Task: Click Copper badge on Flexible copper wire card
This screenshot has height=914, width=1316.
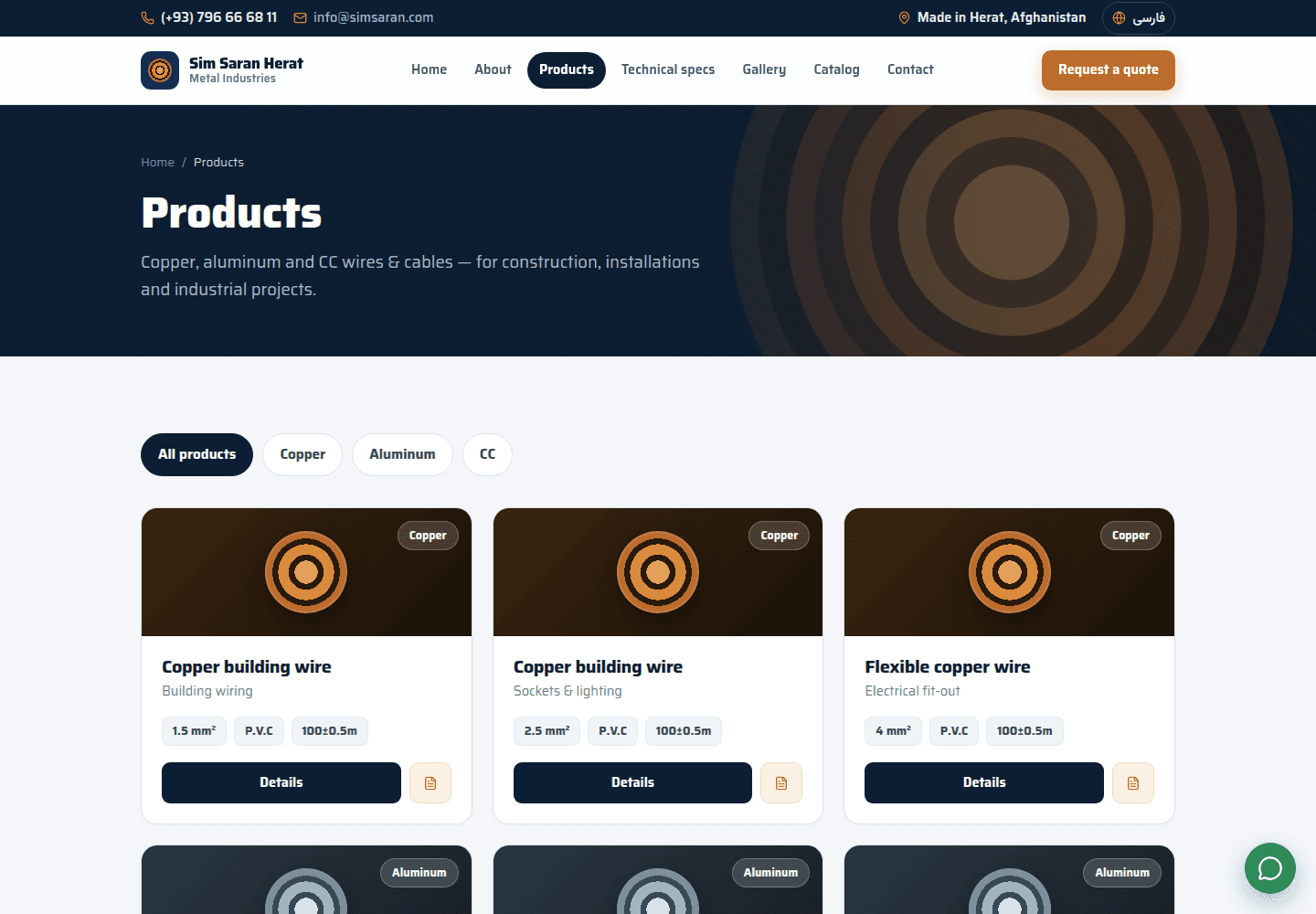Action: click(1130, 536)
